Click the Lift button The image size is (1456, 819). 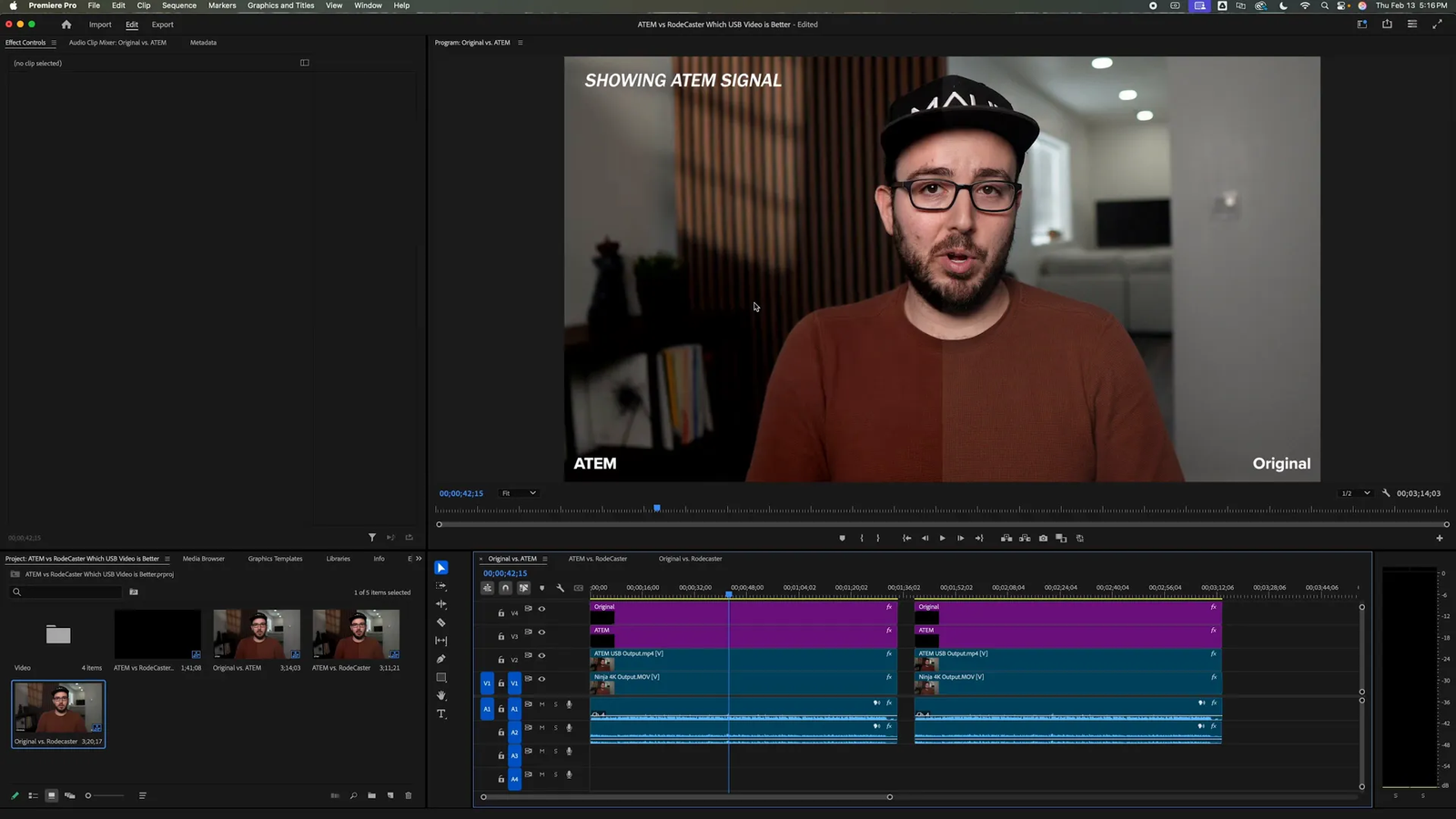point(1006,538)
